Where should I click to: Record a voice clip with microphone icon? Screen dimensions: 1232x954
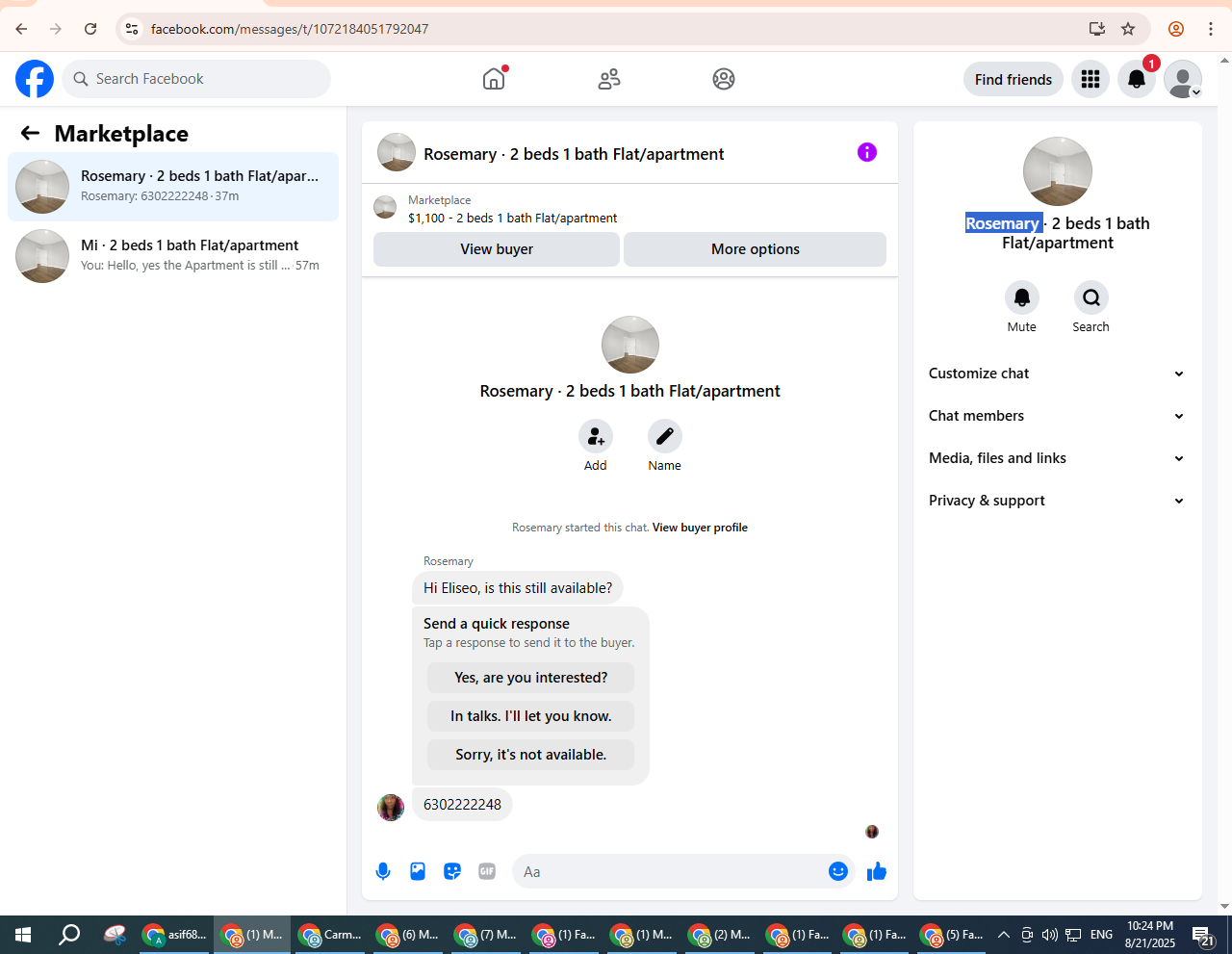pyautogui.click(x=383, y=871)
